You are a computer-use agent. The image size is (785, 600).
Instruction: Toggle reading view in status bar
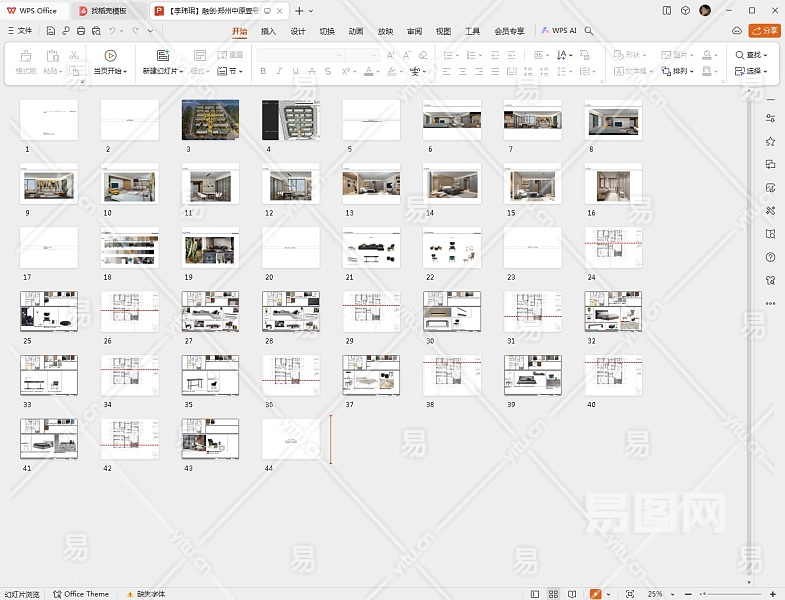click(x=571, y=594)
